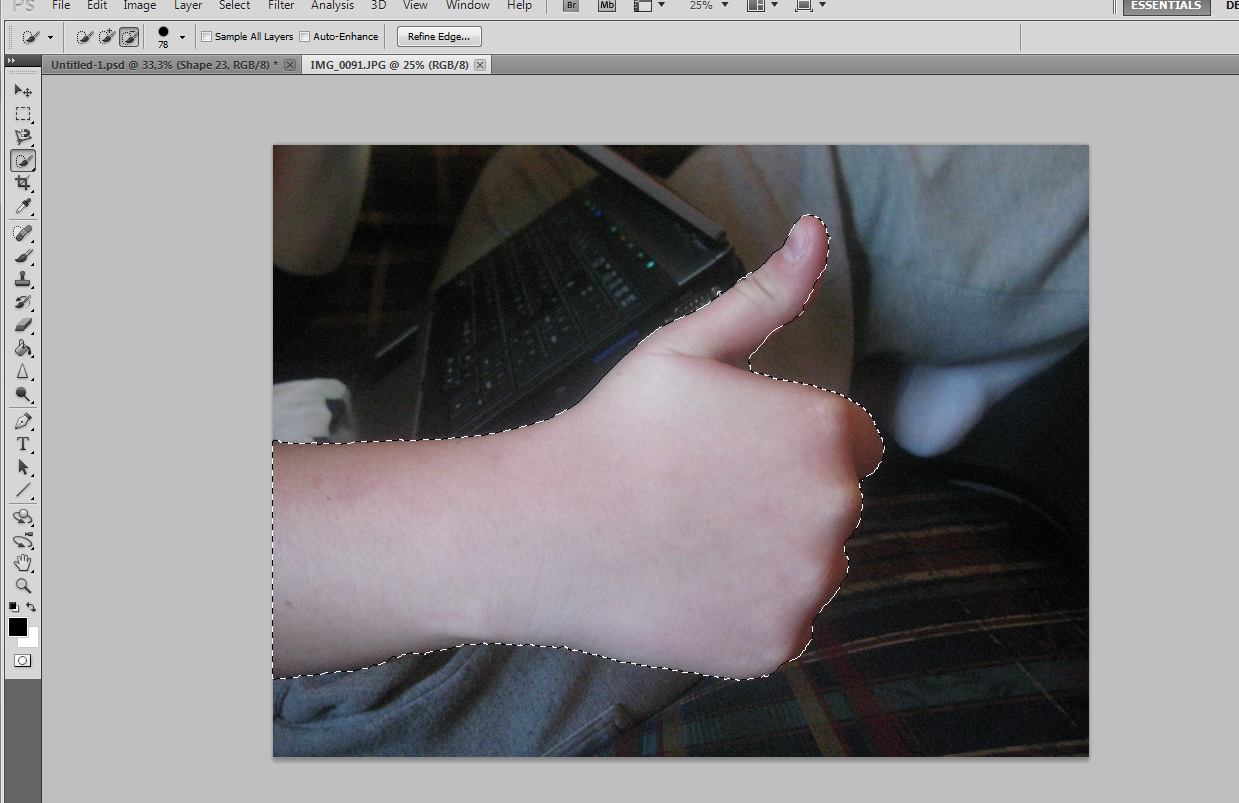Close the Untitled-1.psd tab
The width and height of the screenshot is (1239, 803).
point(290,65)
